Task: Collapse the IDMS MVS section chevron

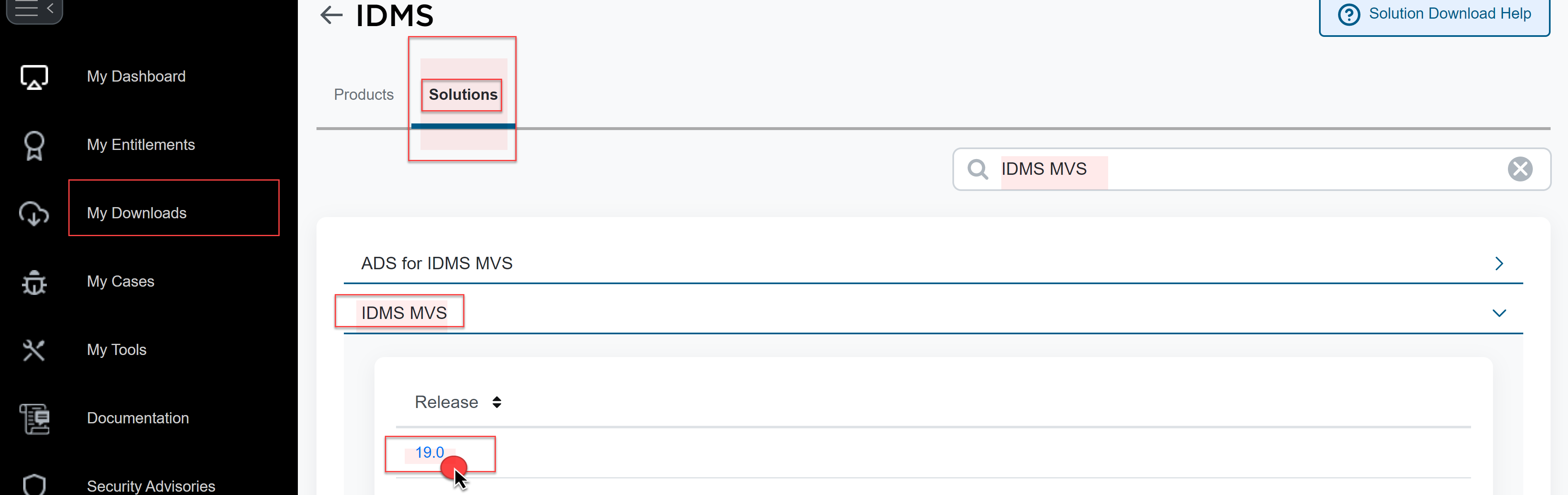Action: (x=1498, y=313)
